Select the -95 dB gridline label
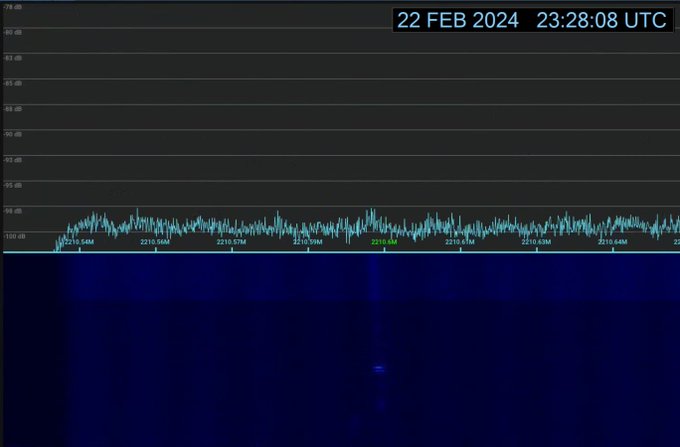 tap(13, 185)
